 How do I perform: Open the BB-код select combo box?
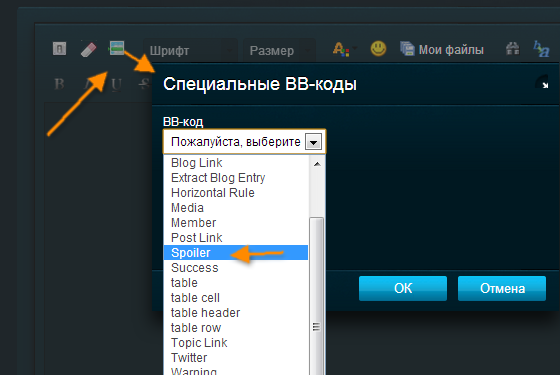pos(245,142)
